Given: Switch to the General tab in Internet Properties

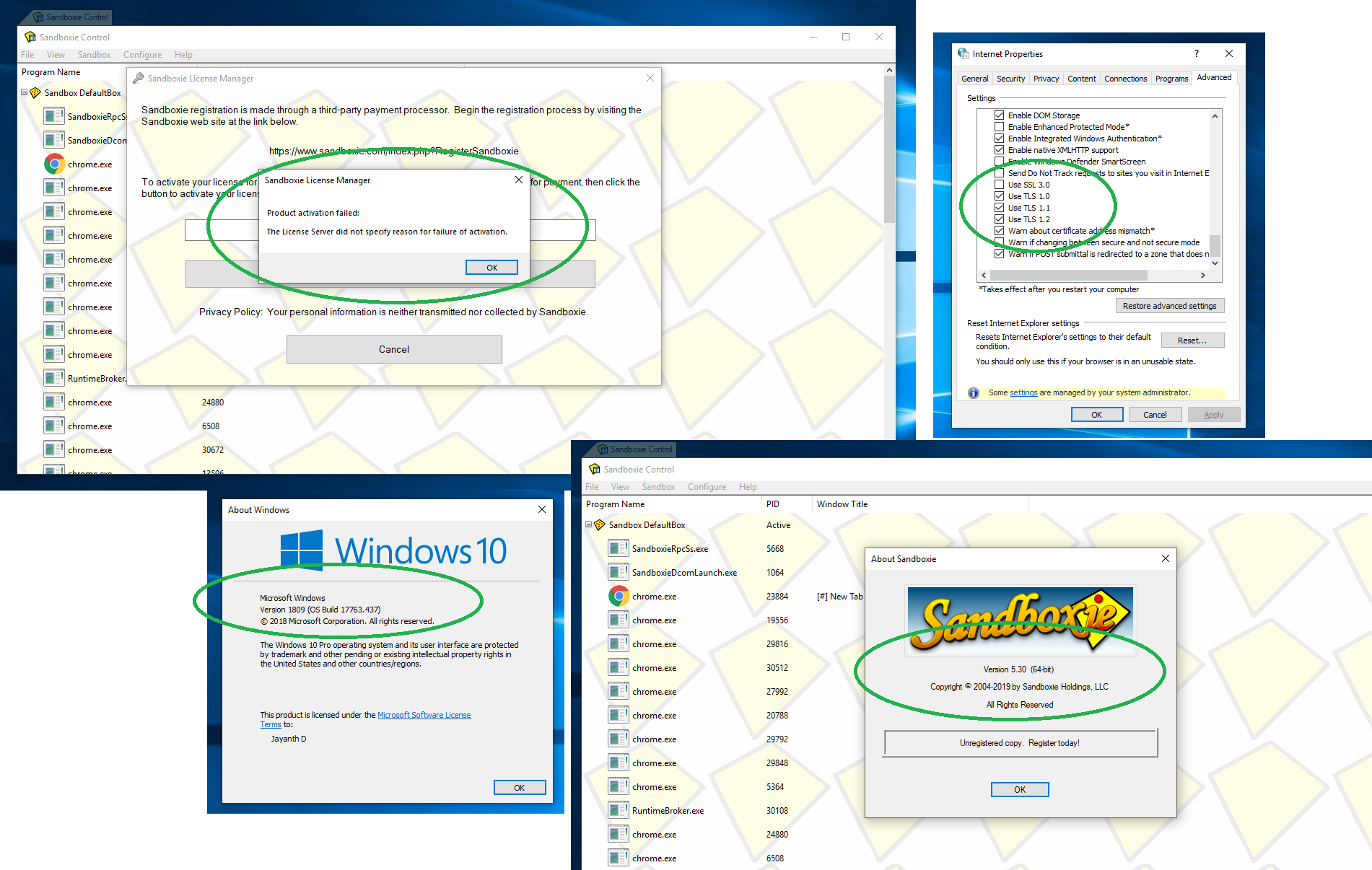Looking at the screenshot, I should [x=974, y=79].
